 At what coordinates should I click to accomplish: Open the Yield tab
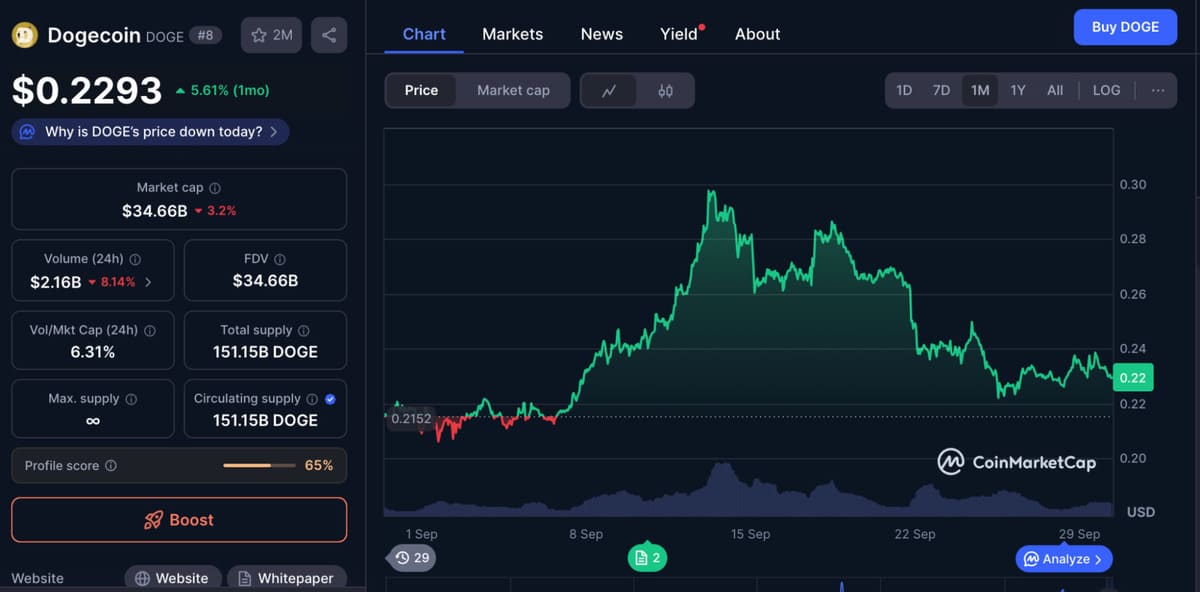[679, 34]
